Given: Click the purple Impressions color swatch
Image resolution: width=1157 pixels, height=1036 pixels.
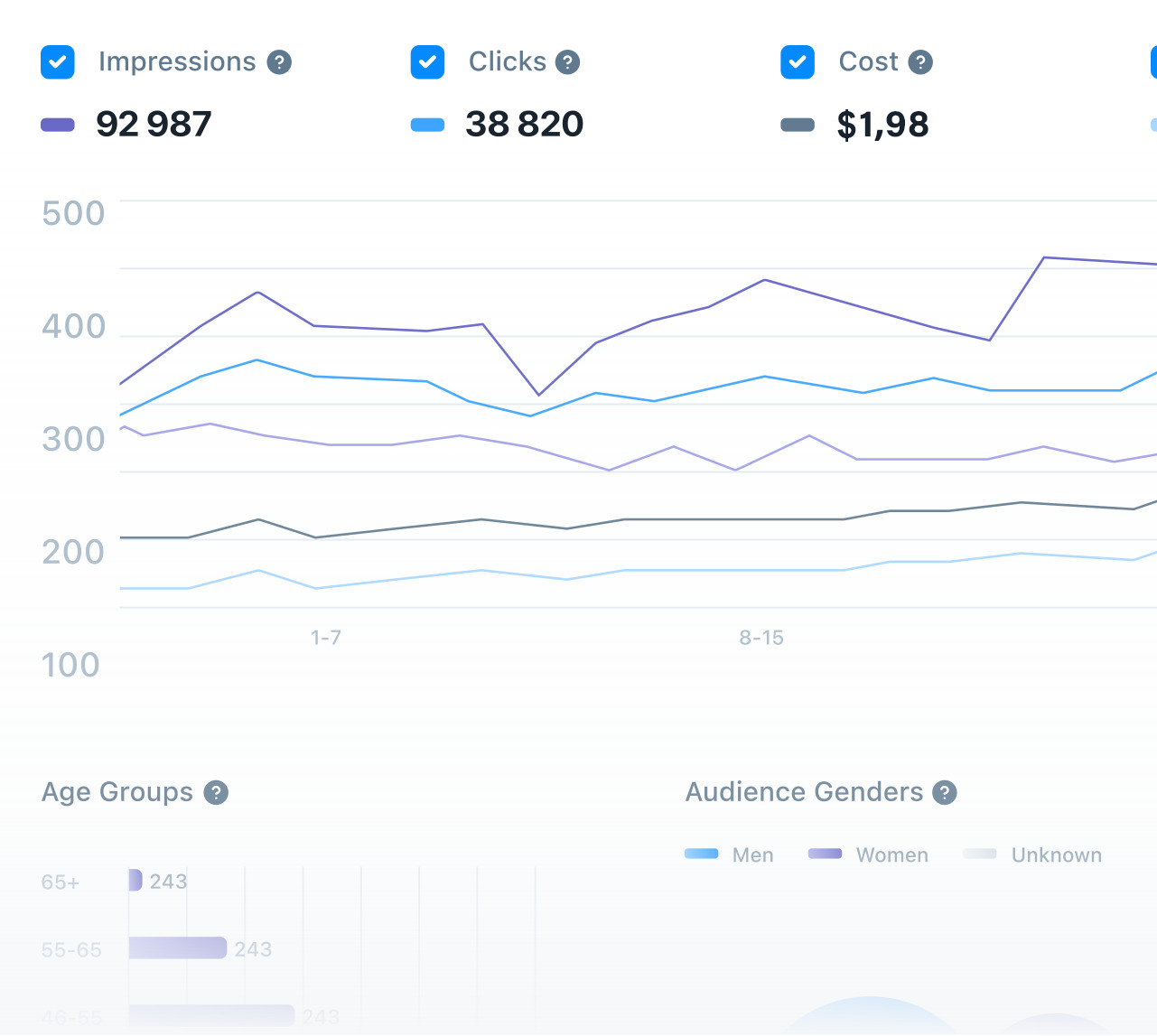Looking at the screenshot, I should click(x=58, y=124).
